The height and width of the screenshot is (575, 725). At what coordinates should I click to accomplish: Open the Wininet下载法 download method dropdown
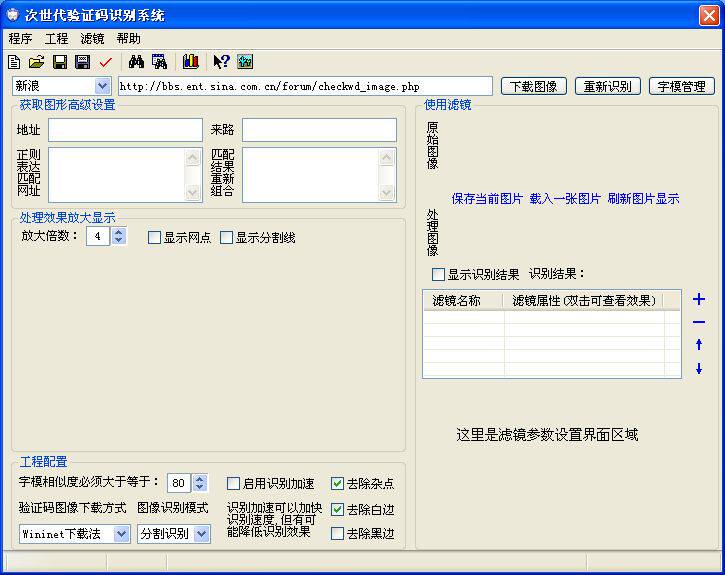[x=122, y=534]
